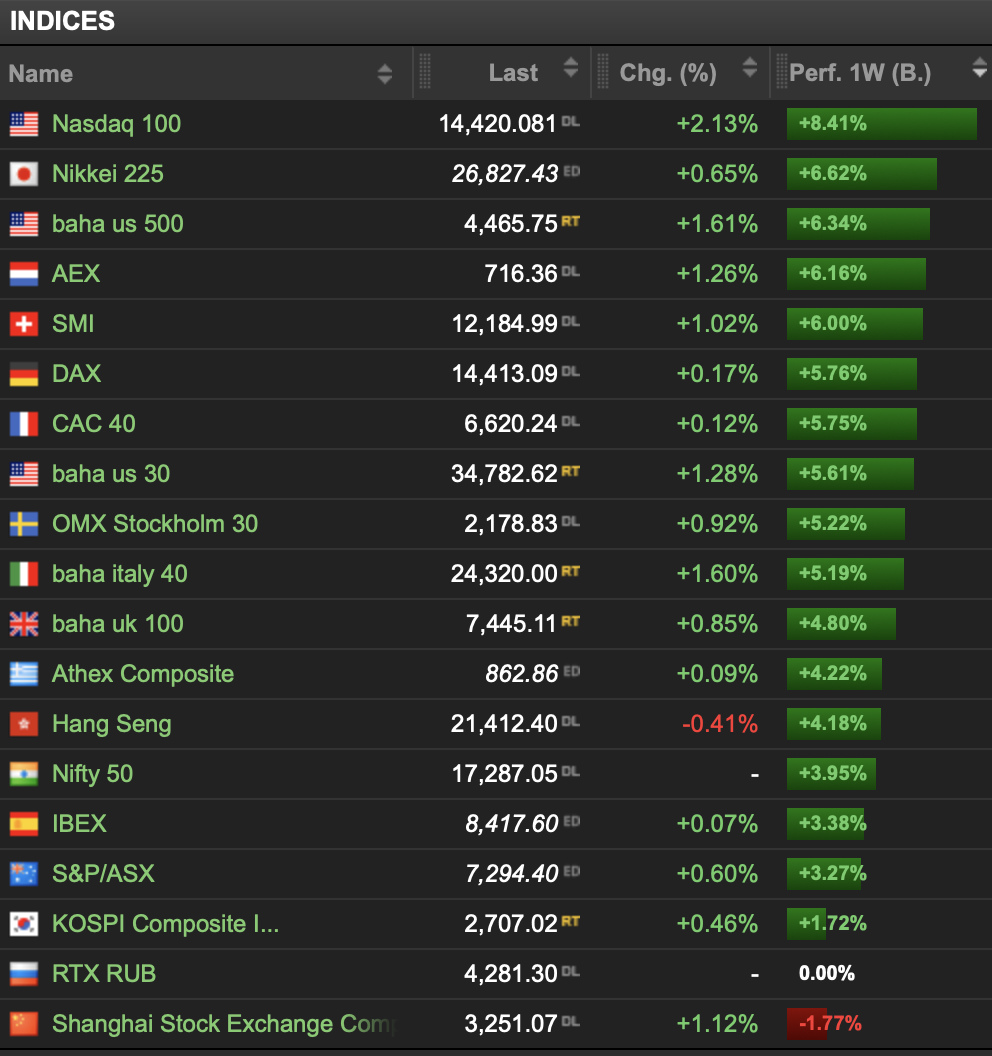Viewport: 992px width, 1056px height.
Task: Grab the Chg. (%) column drag handle
Action: (x=603, y=71)
